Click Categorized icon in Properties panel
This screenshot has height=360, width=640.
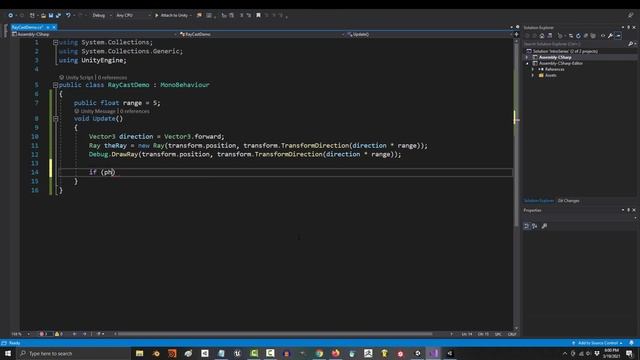[527, 226]
